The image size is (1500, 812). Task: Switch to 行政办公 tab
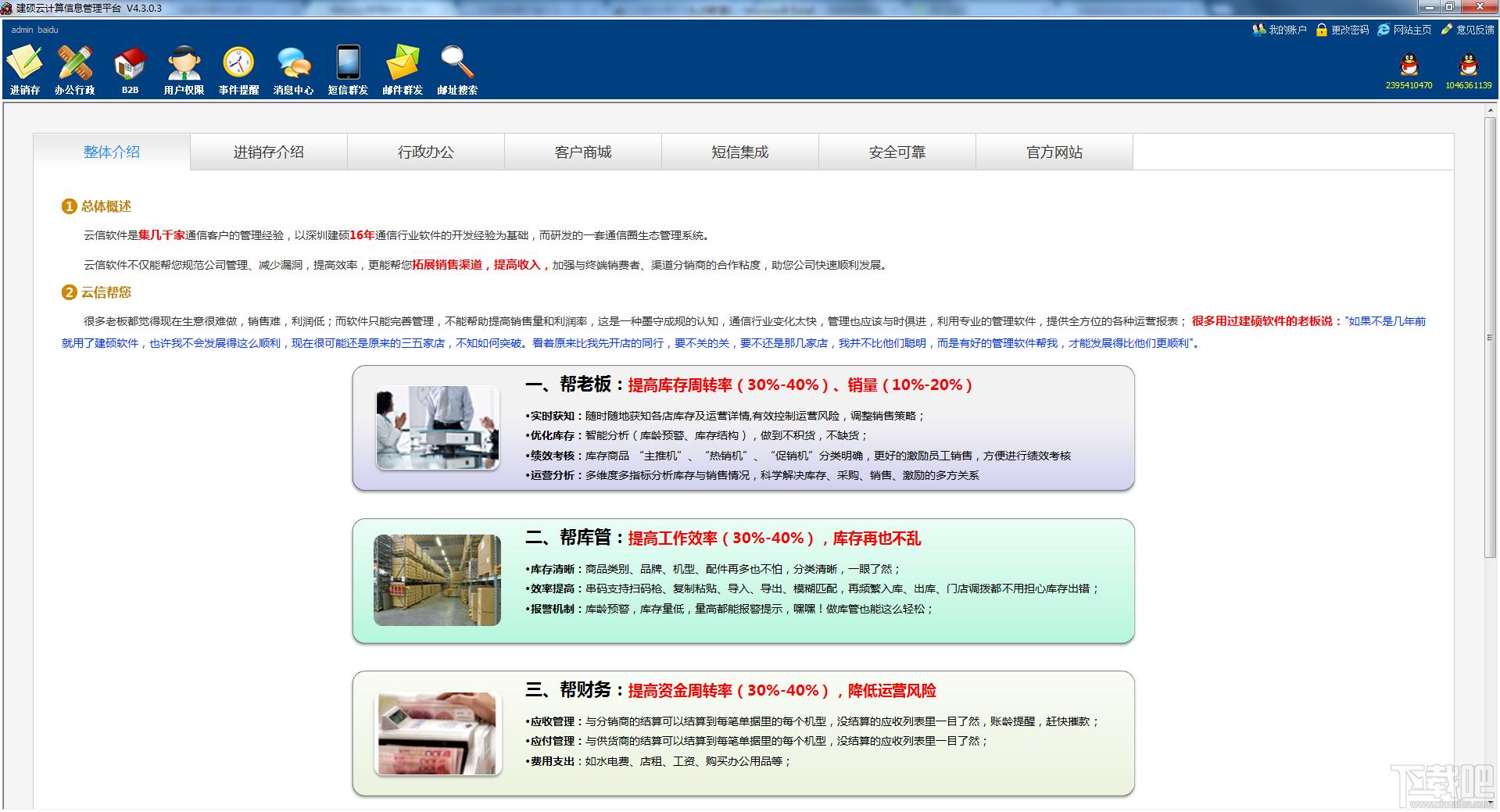click(x=426, y=152)
